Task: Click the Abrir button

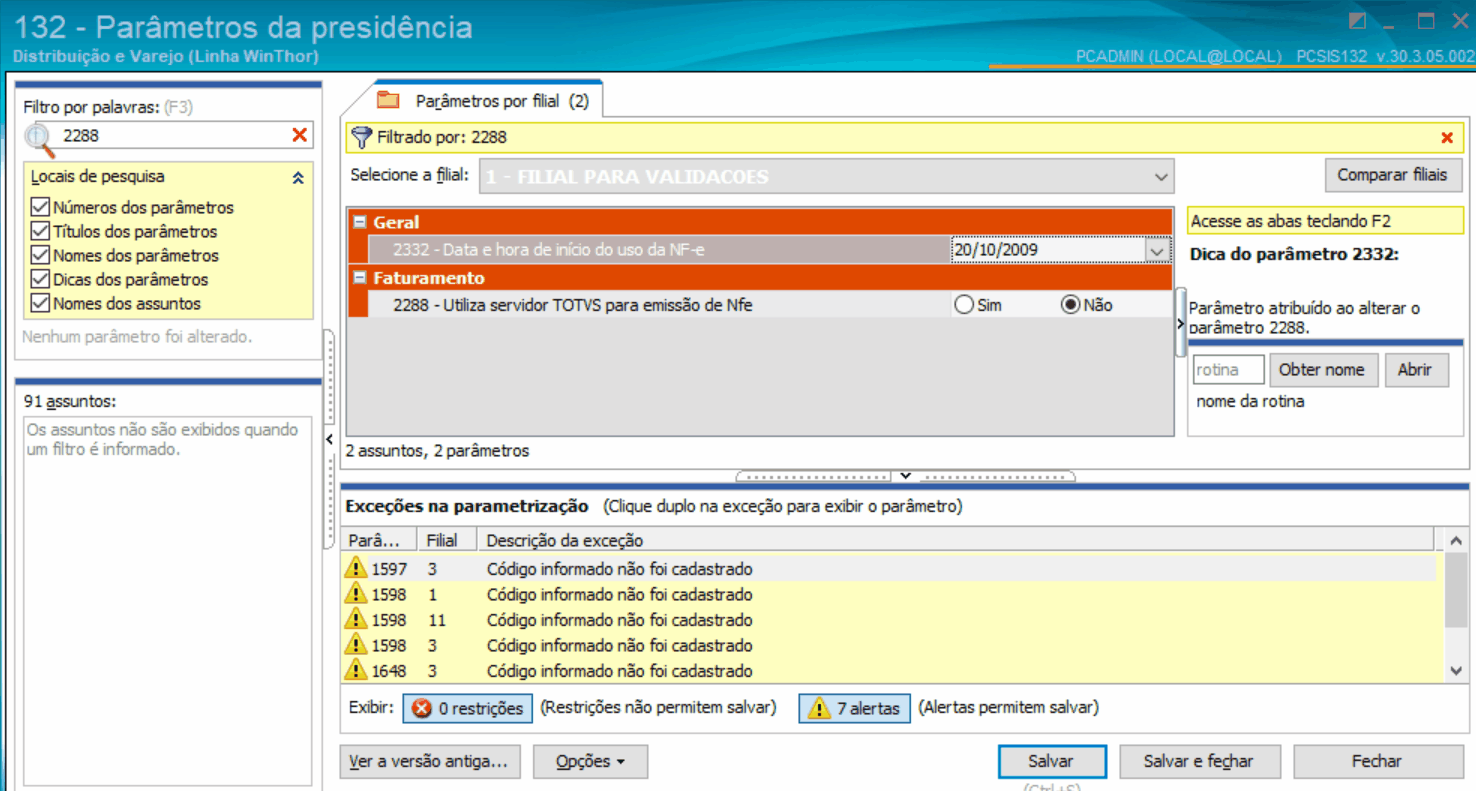Action: [x=1414, y=370]
